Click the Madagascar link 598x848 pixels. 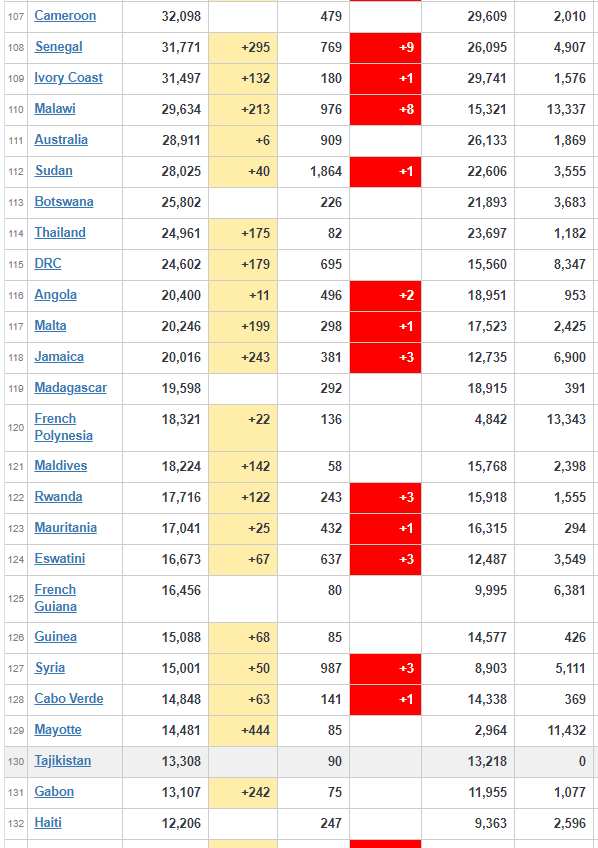coord(70,388)
